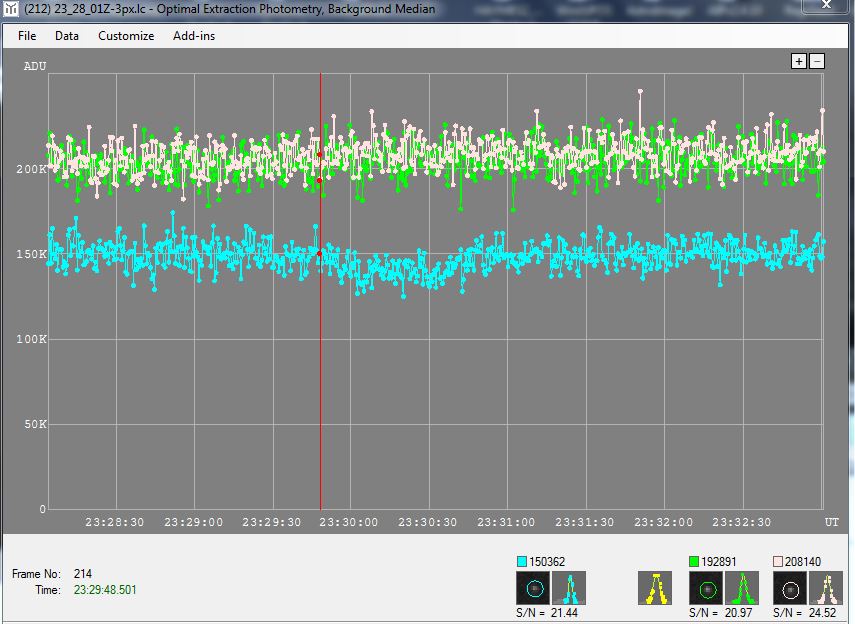The width and height of the screenshot is (855, 624).
Task: Click the cyan color swatch for 150362
Action: pyautogui.click(x=521, y=562)
